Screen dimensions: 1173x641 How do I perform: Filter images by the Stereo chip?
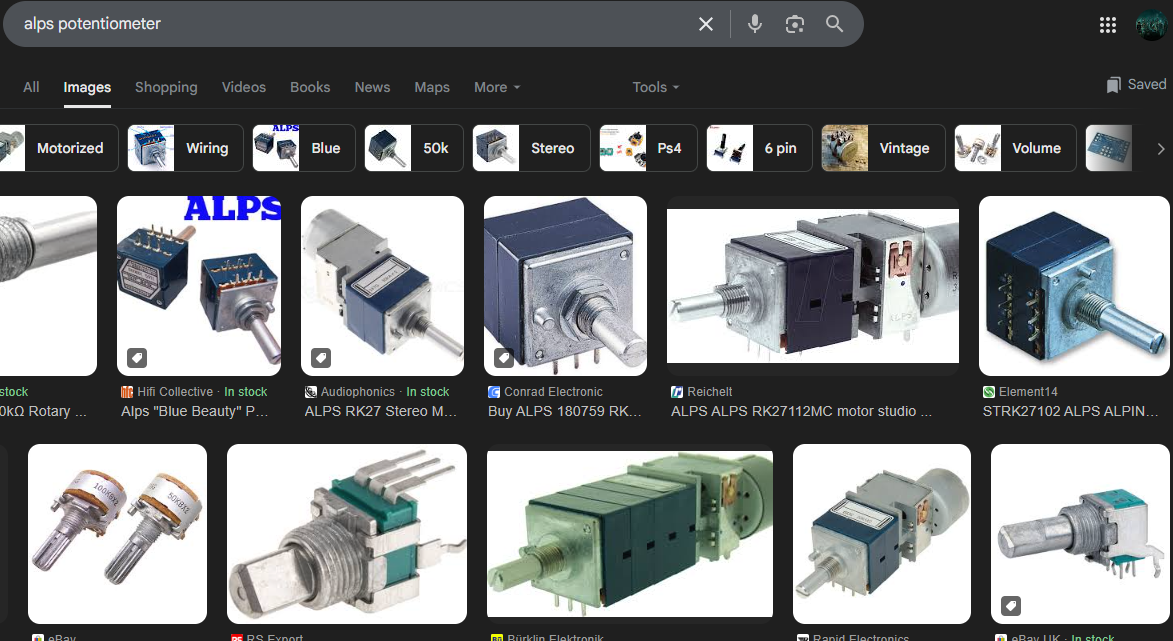pos(531,148)
